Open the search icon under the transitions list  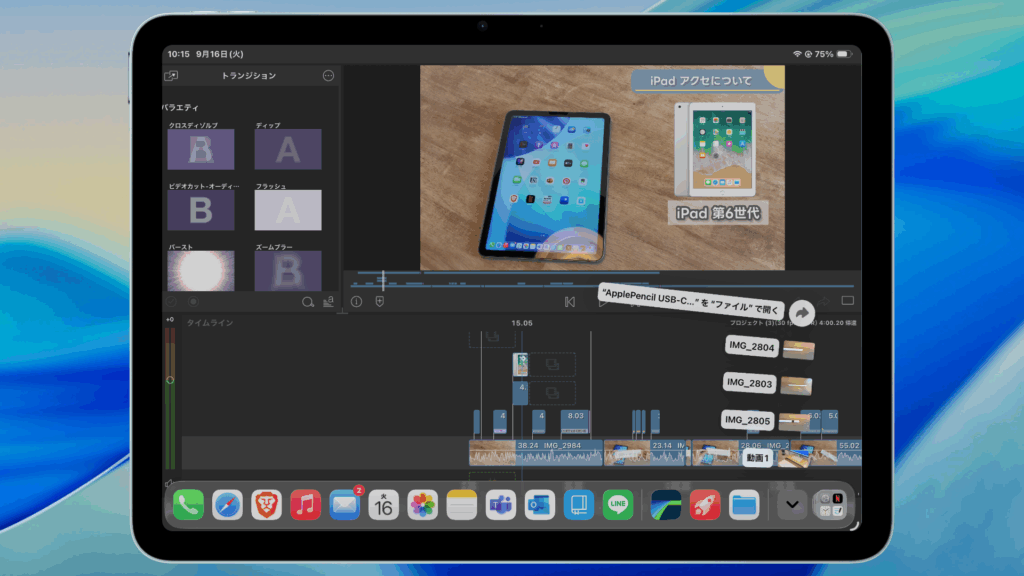(308, 302)
